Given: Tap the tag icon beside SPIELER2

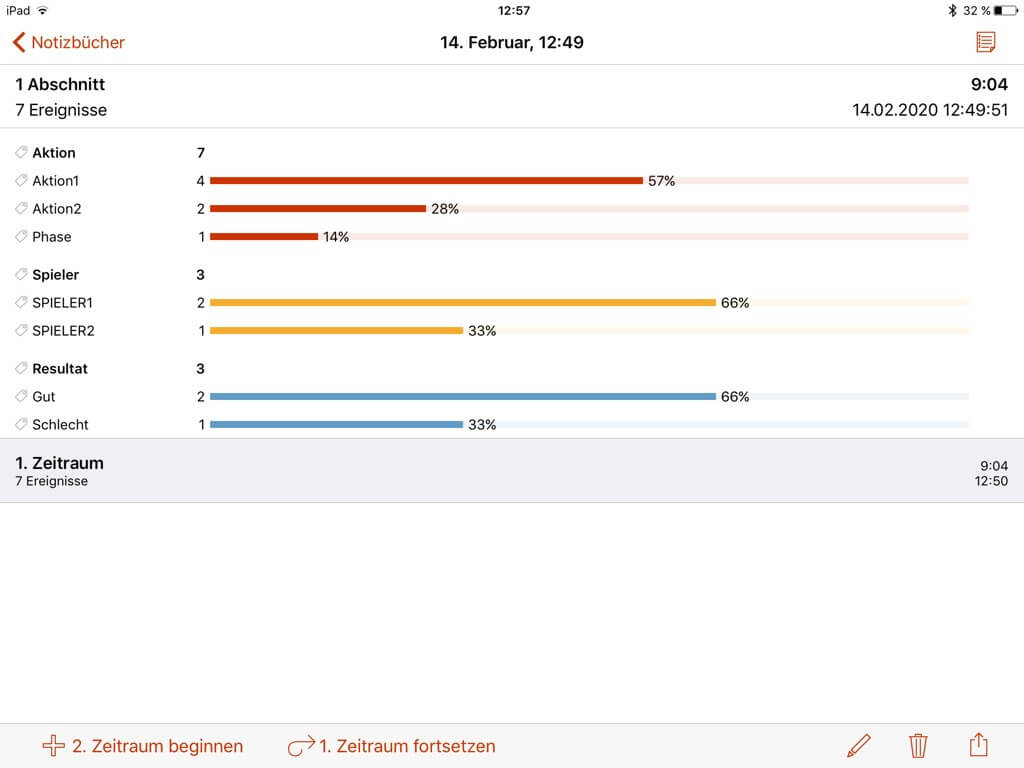Looking at the screenshot, I should click(22, 330).
